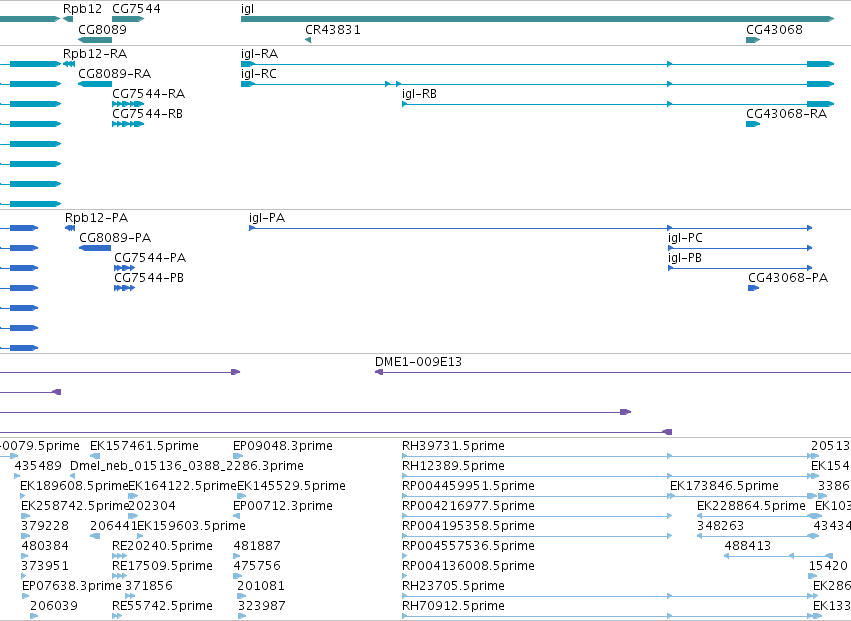
Task: Select the CG43068 gene label
Action: [774, 29]
